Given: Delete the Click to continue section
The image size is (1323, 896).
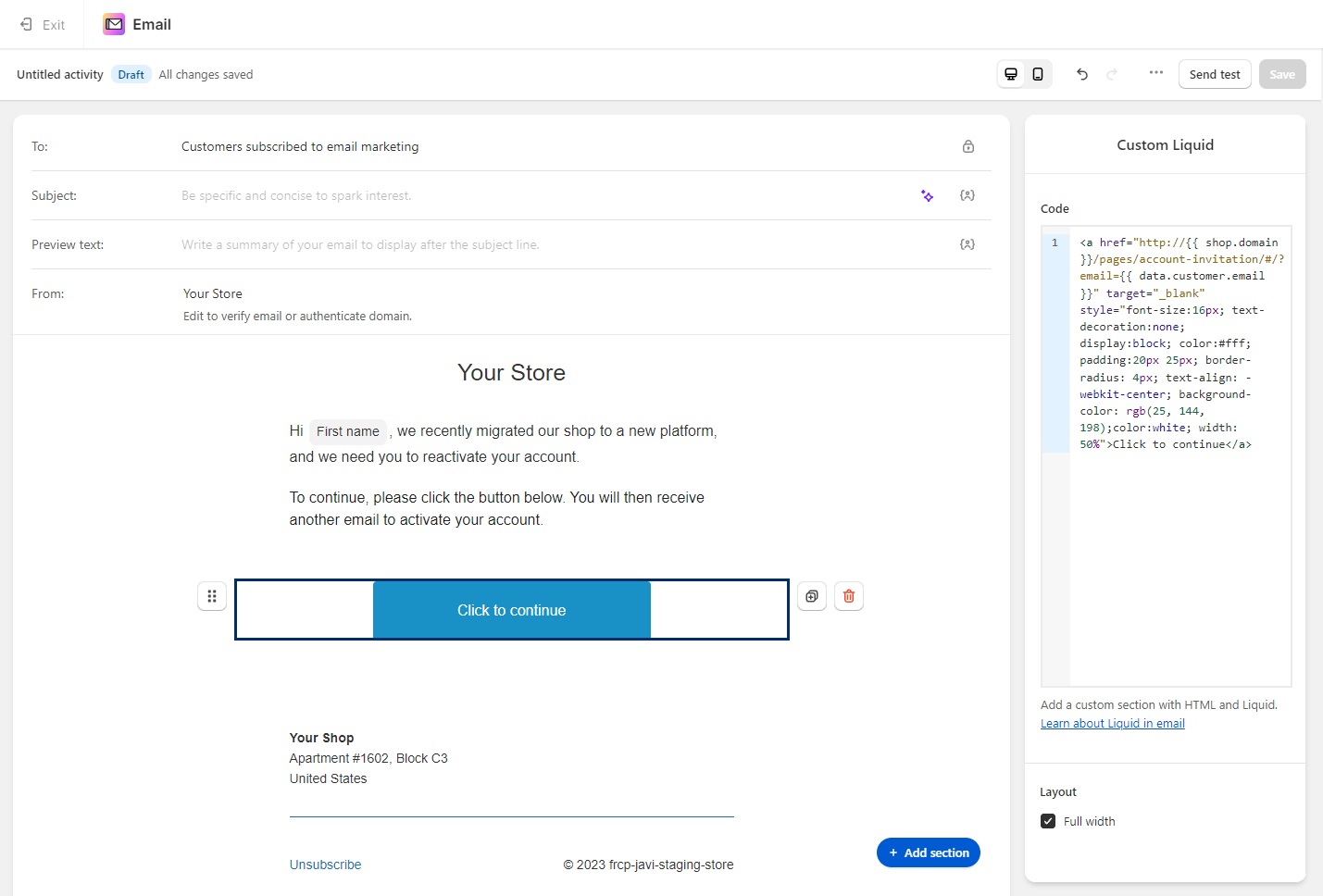Looking at the screenshot, I should click(849, 596).
